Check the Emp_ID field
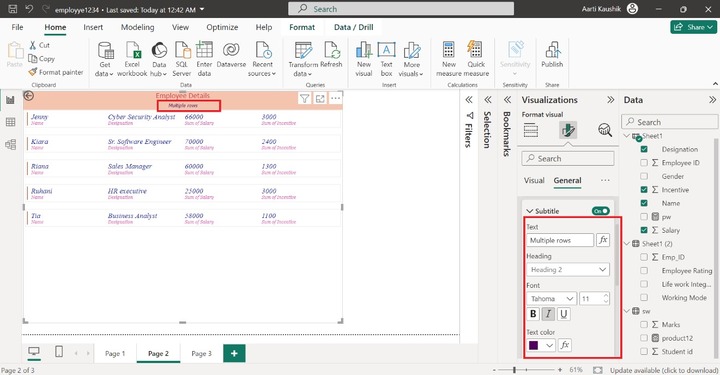Viewport: 720px width, 375px height. 644,257
